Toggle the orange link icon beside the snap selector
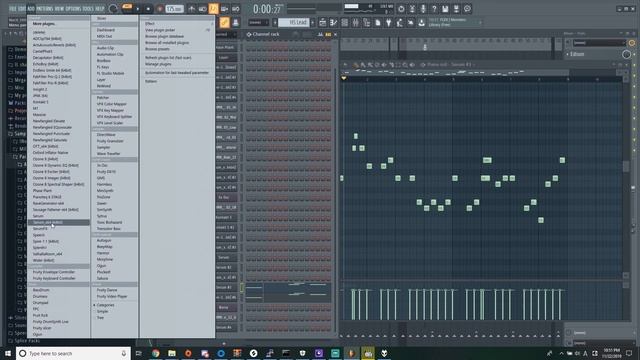This screenshot has width=640, height=360. (x=224, y=22)
